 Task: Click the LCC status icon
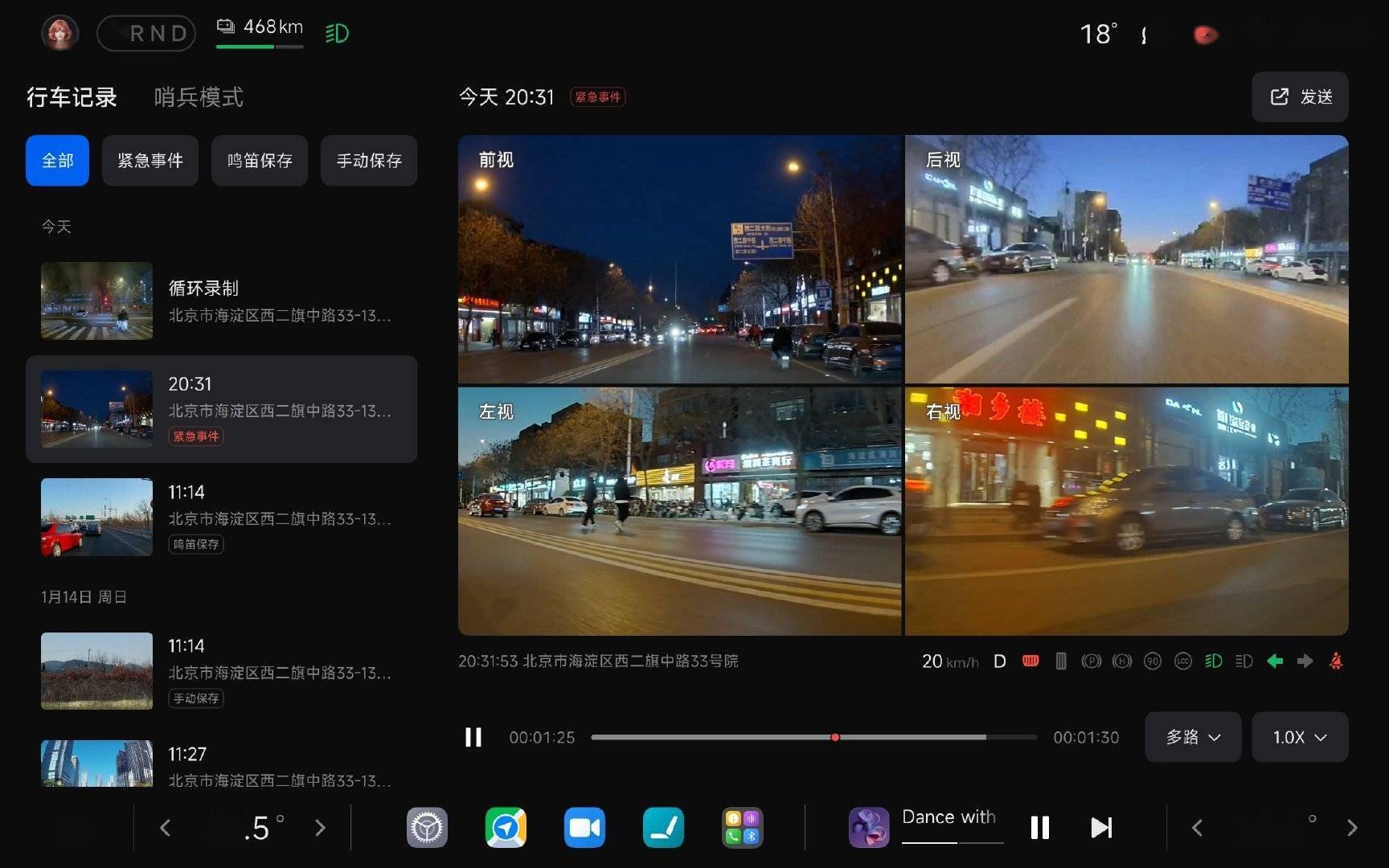click(1183, 661)
